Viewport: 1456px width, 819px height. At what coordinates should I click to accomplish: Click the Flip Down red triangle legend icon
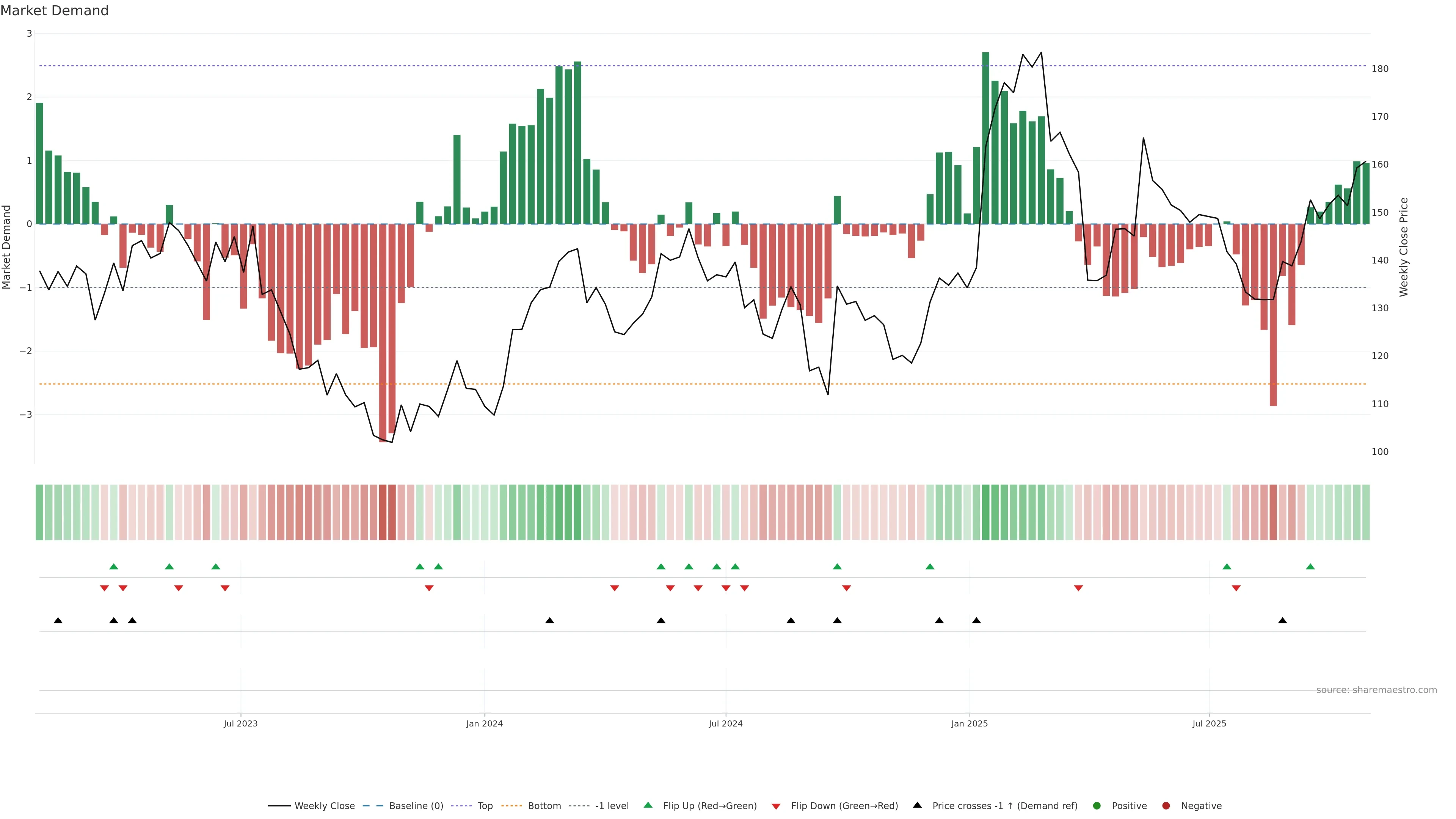pos(776,806)
